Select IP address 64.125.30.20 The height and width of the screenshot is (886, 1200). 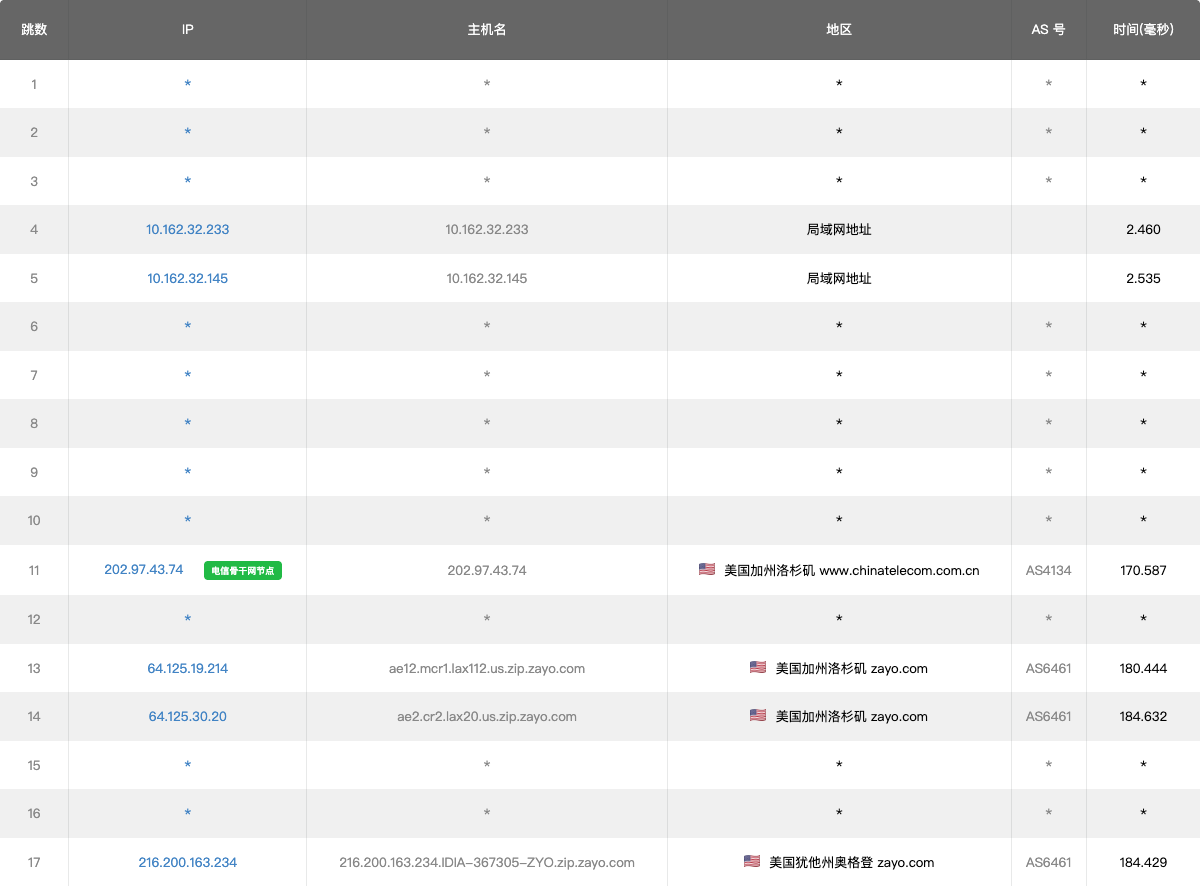coord(187,716)
